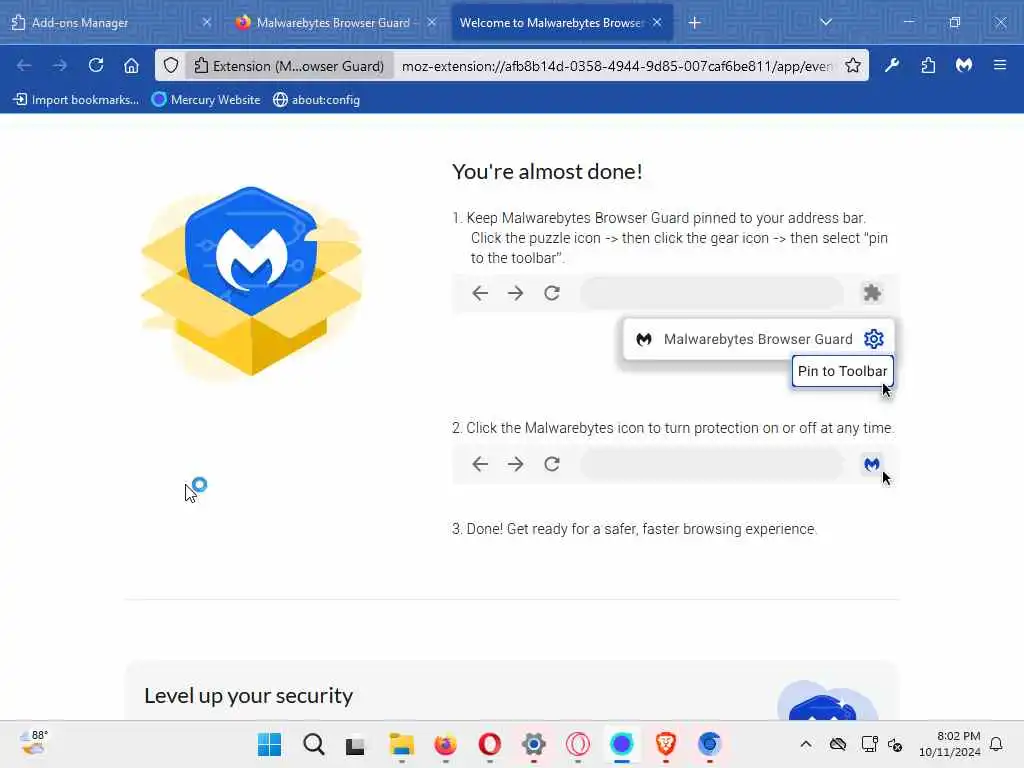Open Settings gear from the taskbar
This screenshot has height=768, width=1024.
click(x=534, y=744)
